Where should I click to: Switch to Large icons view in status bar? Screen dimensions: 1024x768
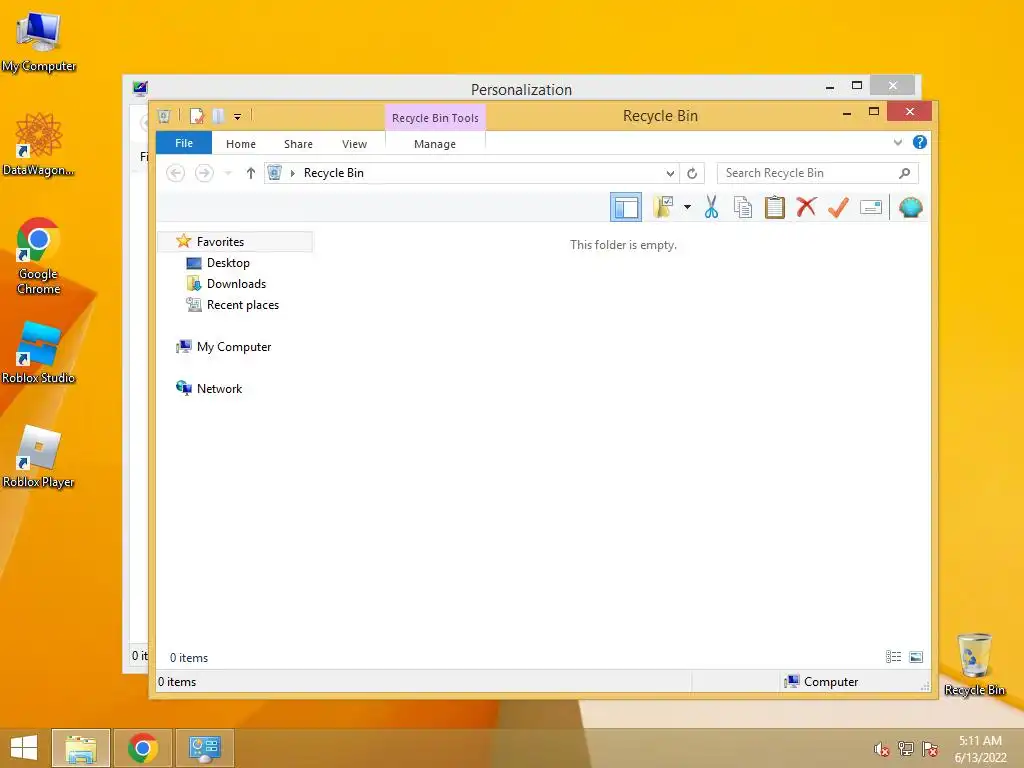916,657
